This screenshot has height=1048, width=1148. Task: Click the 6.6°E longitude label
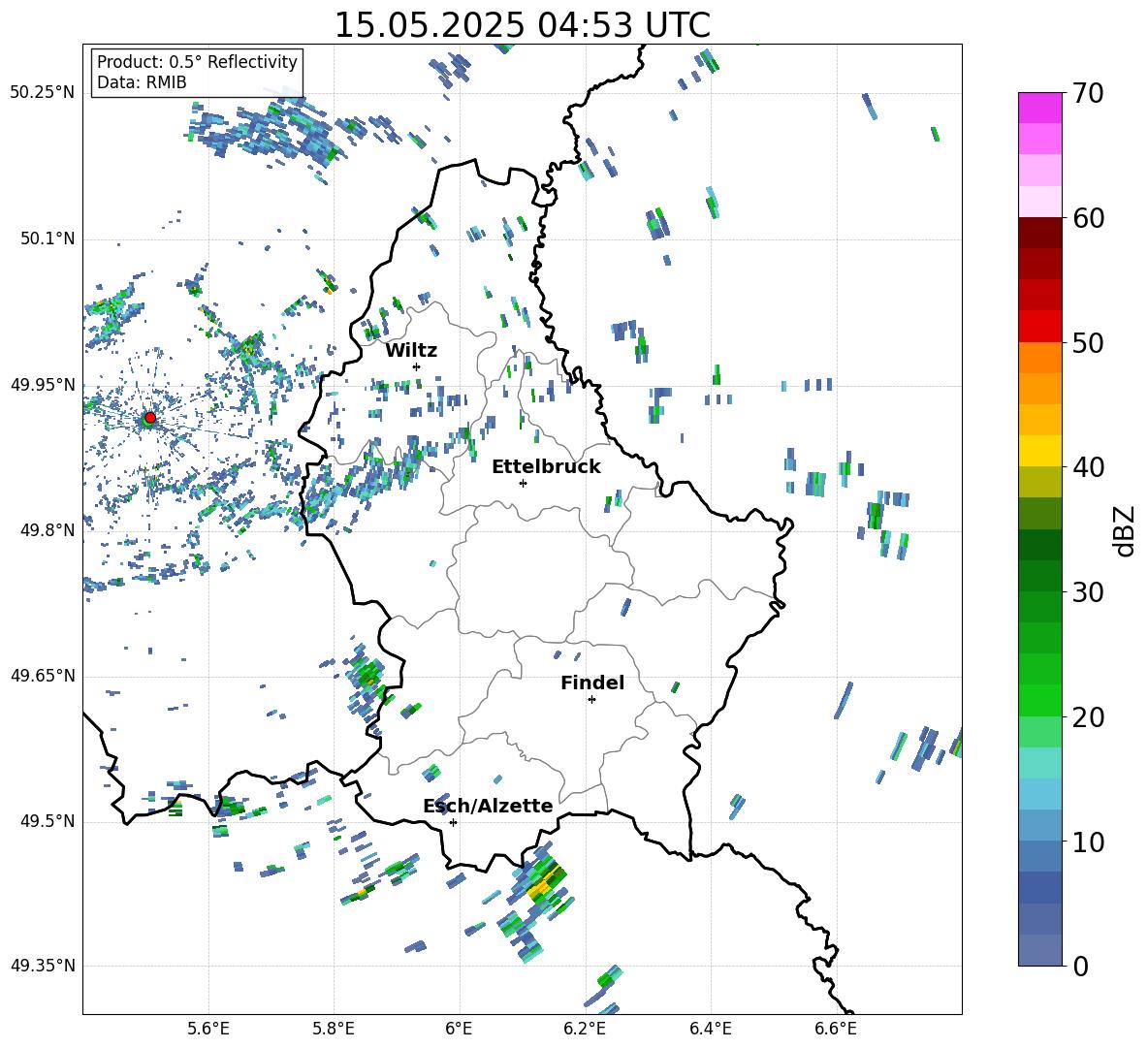coord(836,1029)
